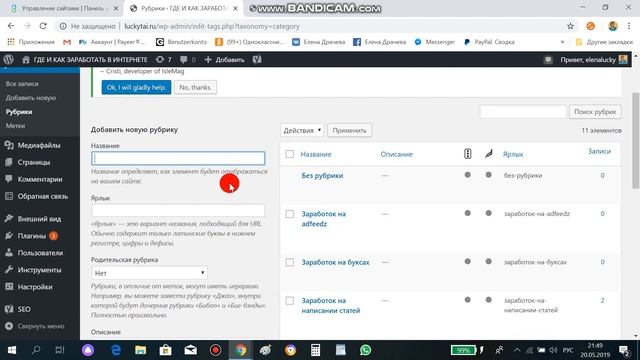Click the Настройки sidebar icon
Viewport: 640px width, 360px height.
[x=9, y=287]
